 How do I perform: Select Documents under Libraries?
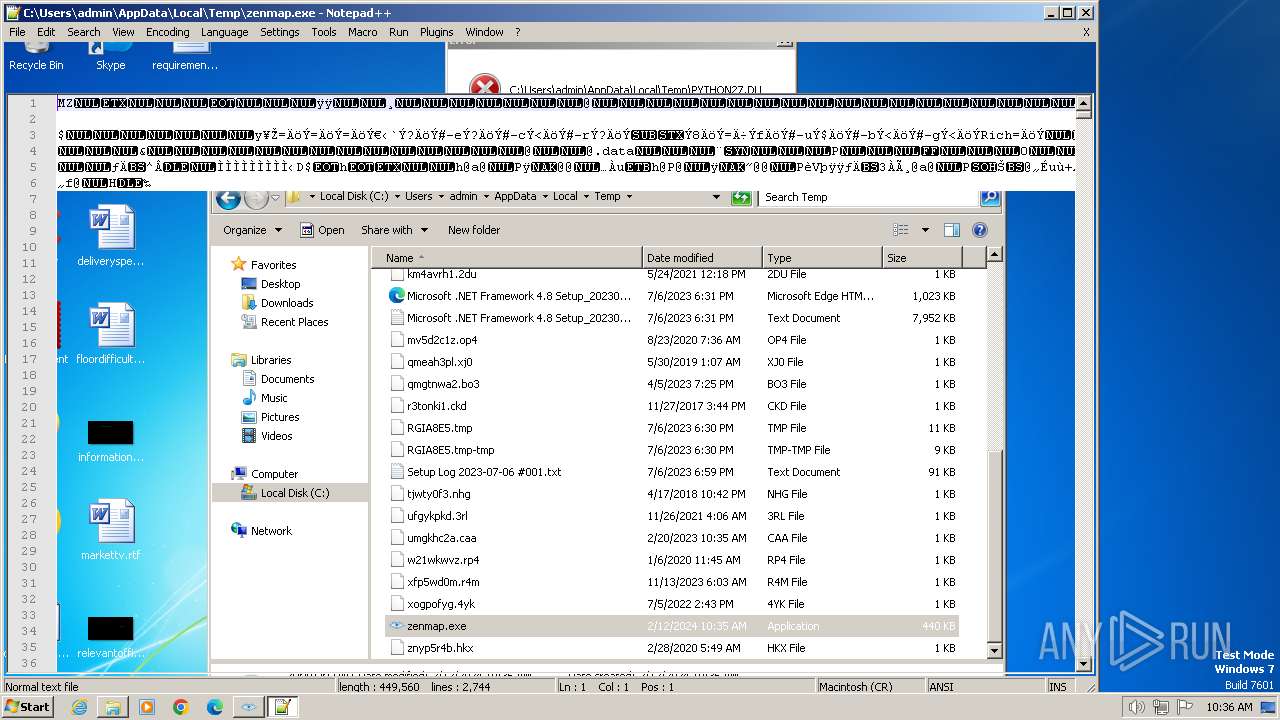coord(287,379)
